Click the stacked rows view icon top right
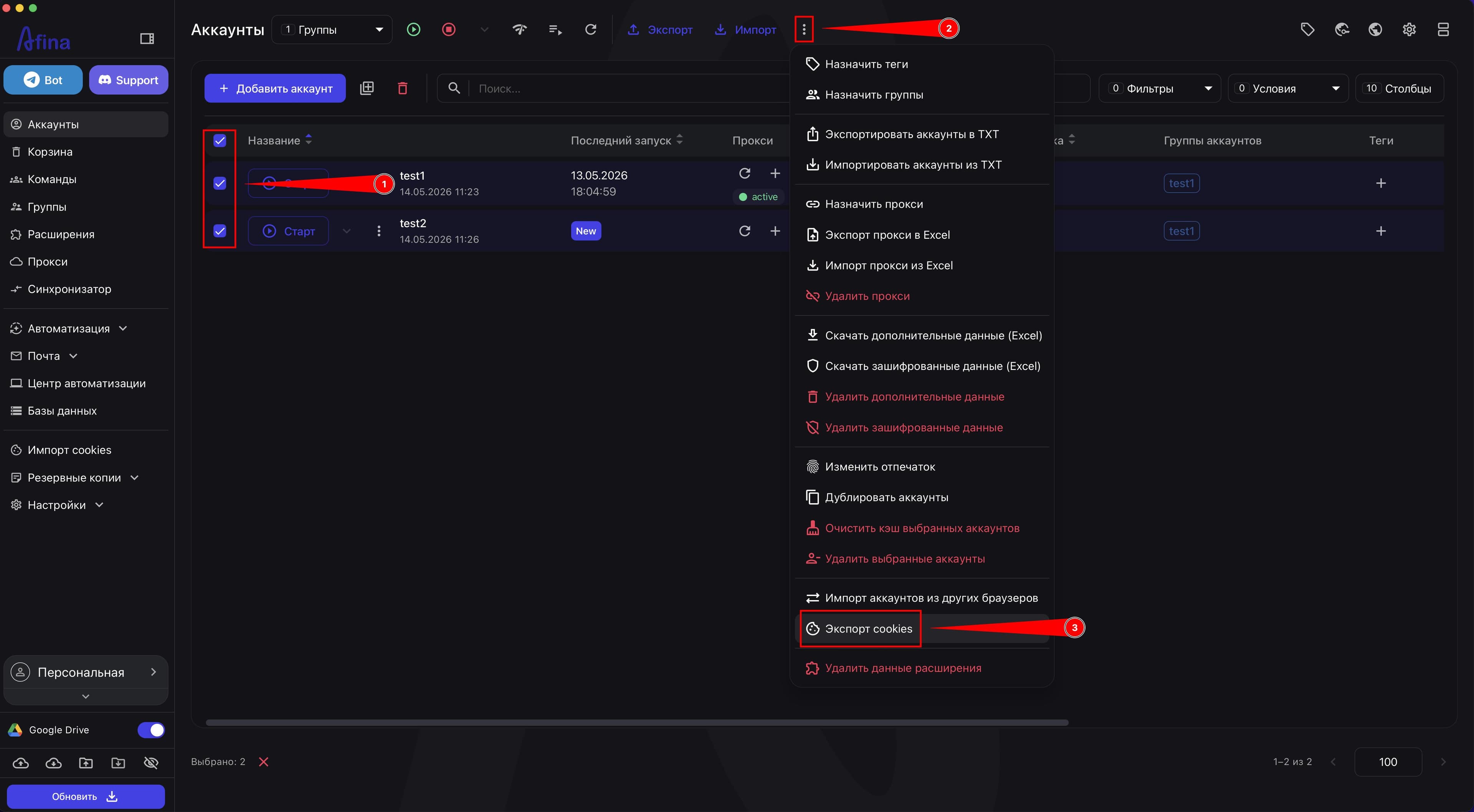Viewport: 1474px width, 812px height. [x=1443, y=29]
